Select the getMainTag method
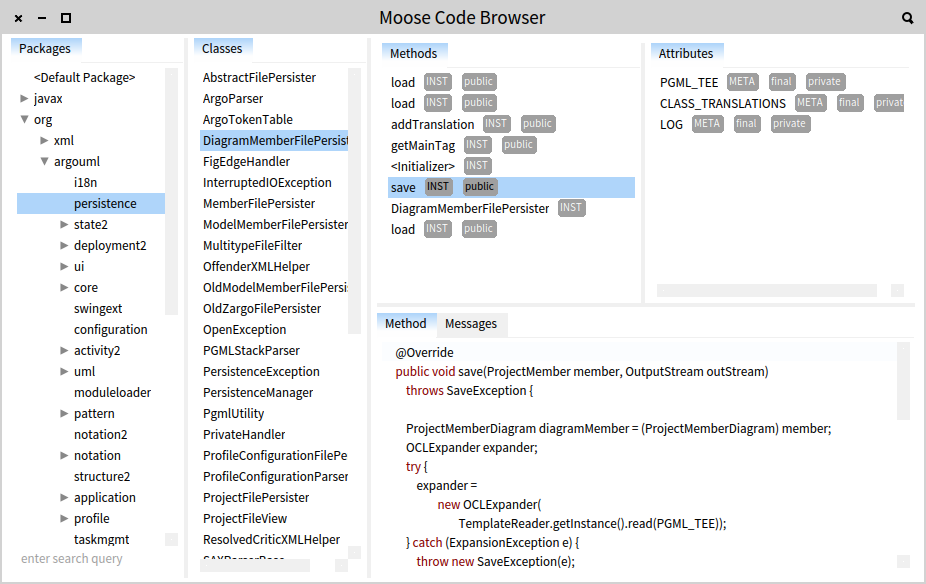 [x=422, y=146]
